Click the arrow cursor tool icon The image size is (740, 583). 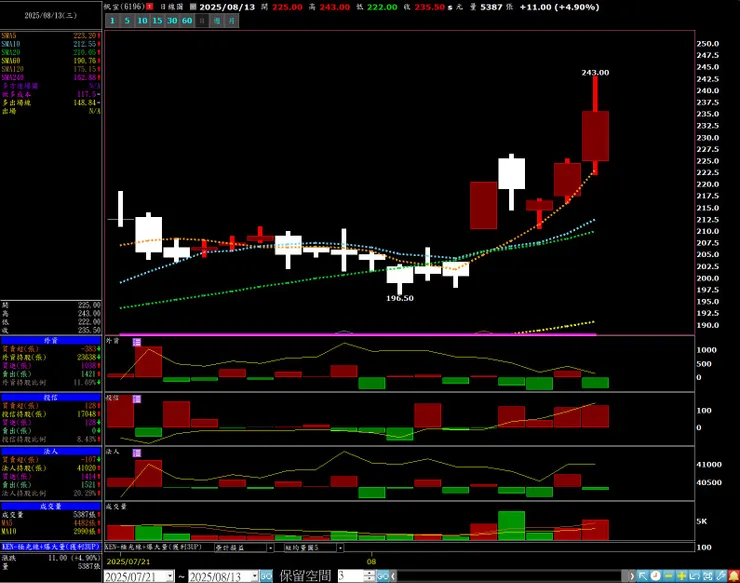642,576
